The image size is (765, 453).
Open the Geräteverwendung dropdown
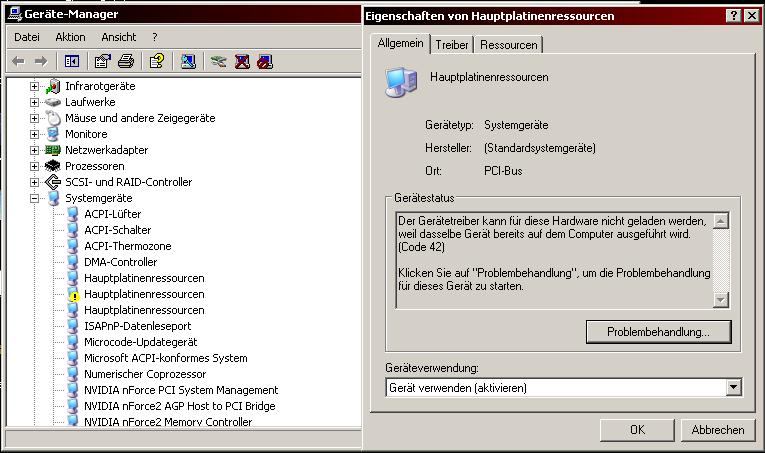coord(733,388)
